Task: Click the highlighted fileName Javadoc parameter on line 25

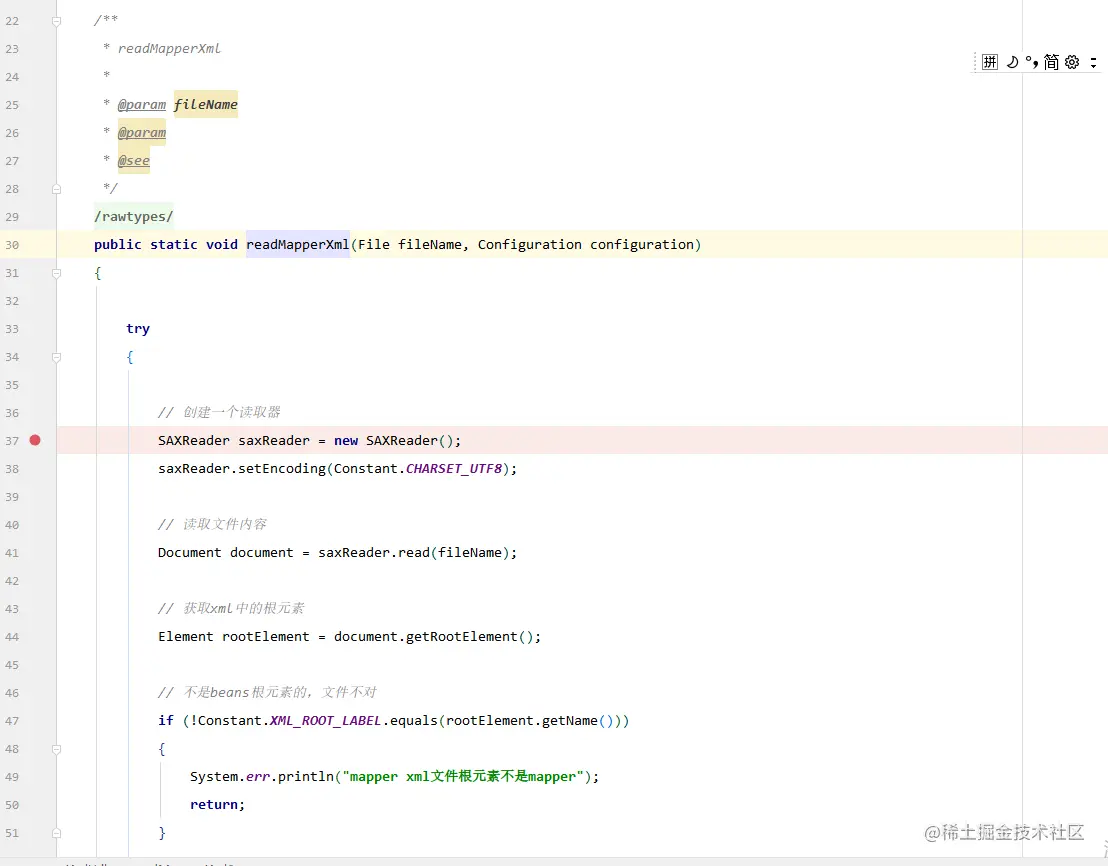Action: [x=206, y=105]
